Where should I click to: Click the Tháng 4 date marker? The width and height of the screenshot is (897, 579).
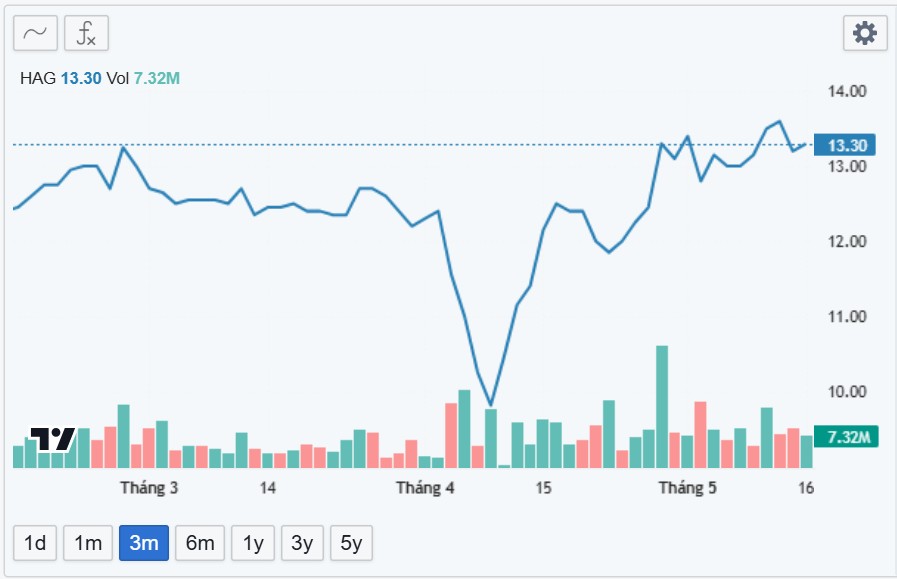point(425,488)
